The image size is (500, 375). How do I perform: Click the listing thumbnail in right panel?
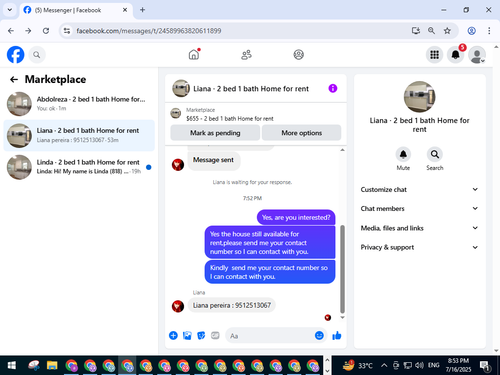pos(419,97)
